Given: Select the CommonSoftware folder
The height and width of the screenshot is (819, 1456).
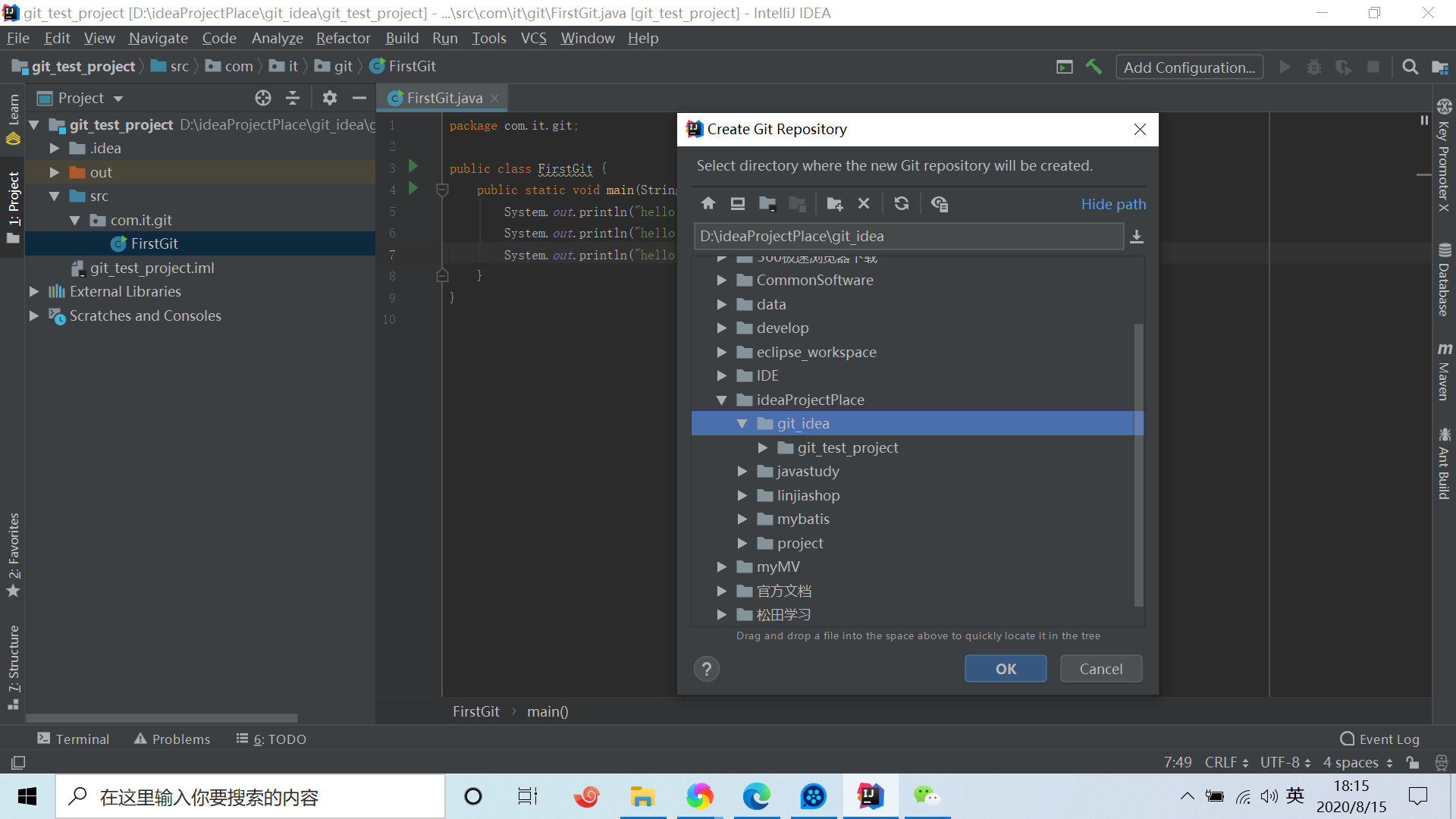Looking at the screenshot, I should 814,281.
